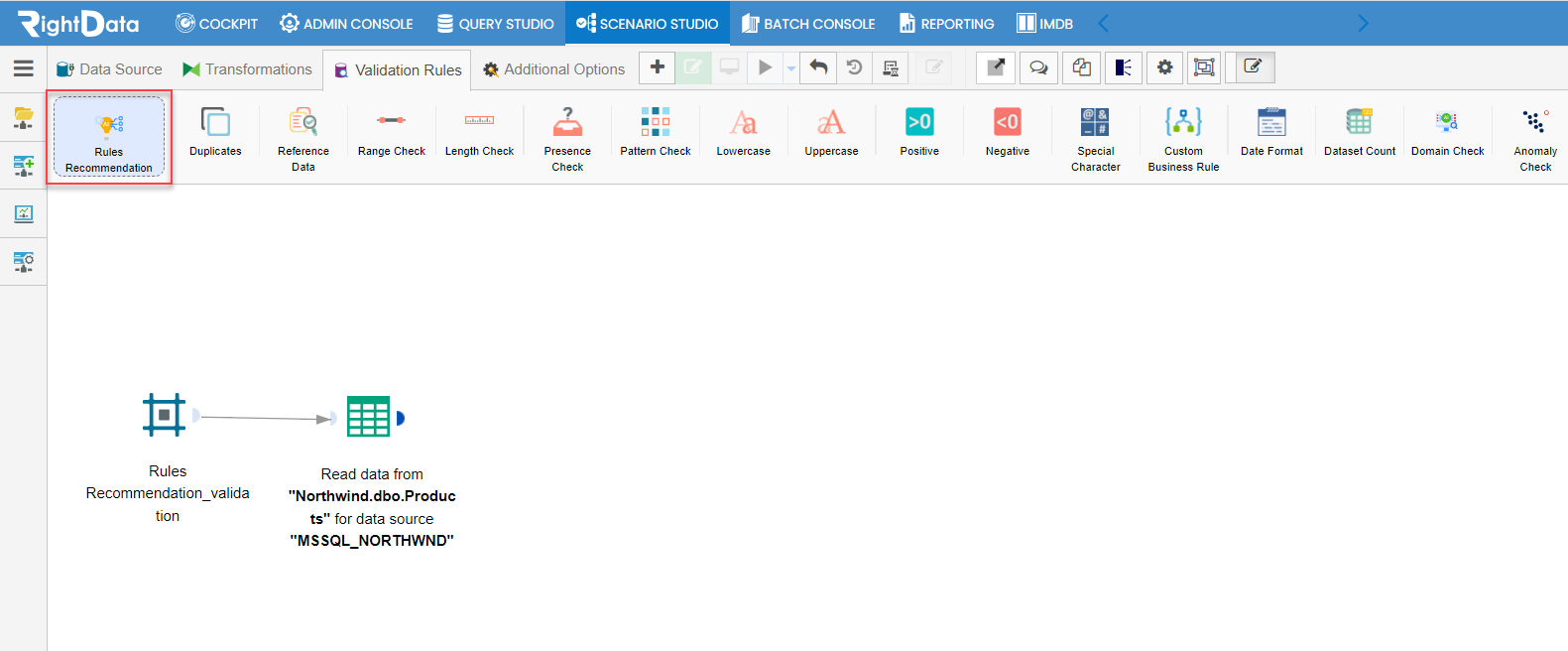Open QUERY STUDIO module
This screenshot has height=651, width=1568.
(495, 23)
